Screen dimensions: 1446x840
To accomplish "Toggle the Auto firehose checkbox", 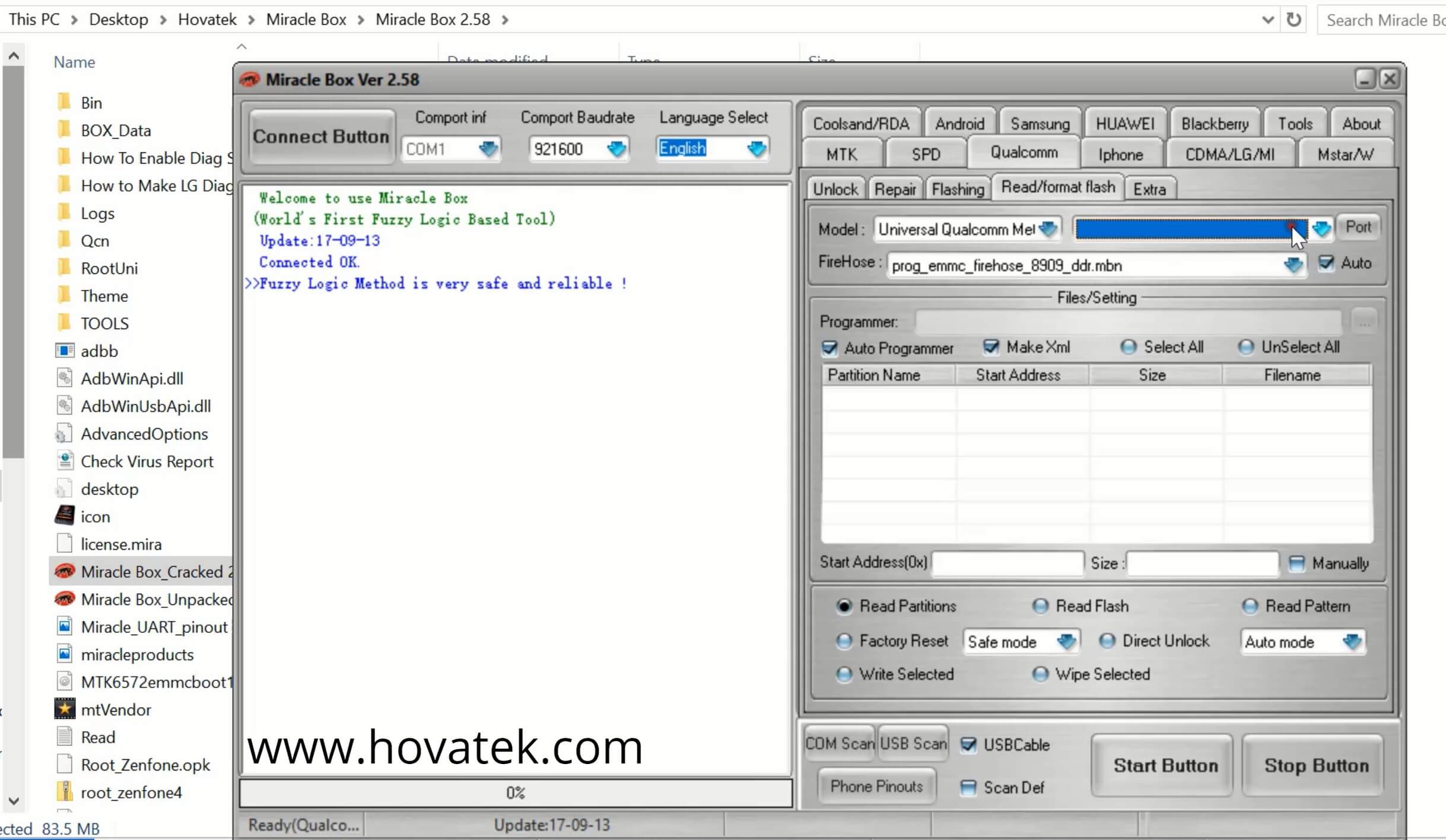I will [x=1326, y=263].
